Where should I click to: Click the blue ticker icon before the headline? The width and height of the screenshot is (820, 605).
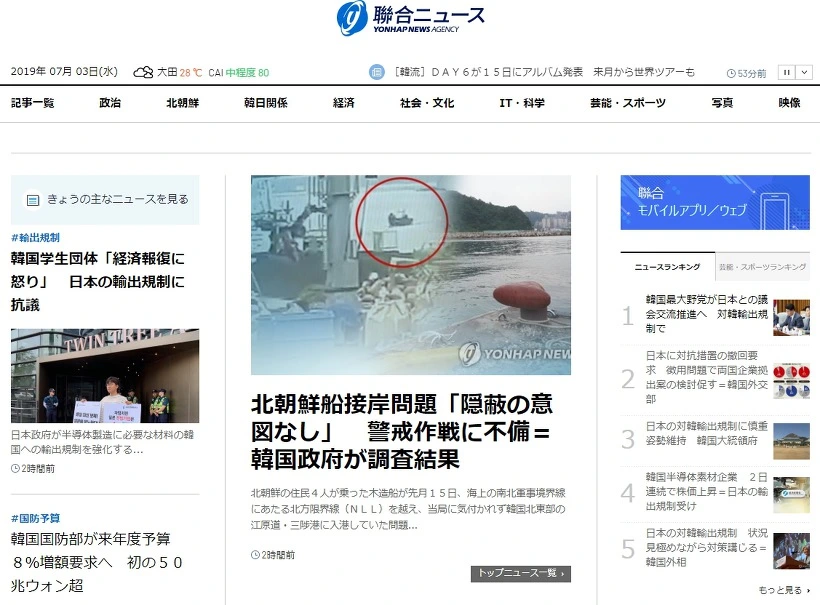(377, 72)
